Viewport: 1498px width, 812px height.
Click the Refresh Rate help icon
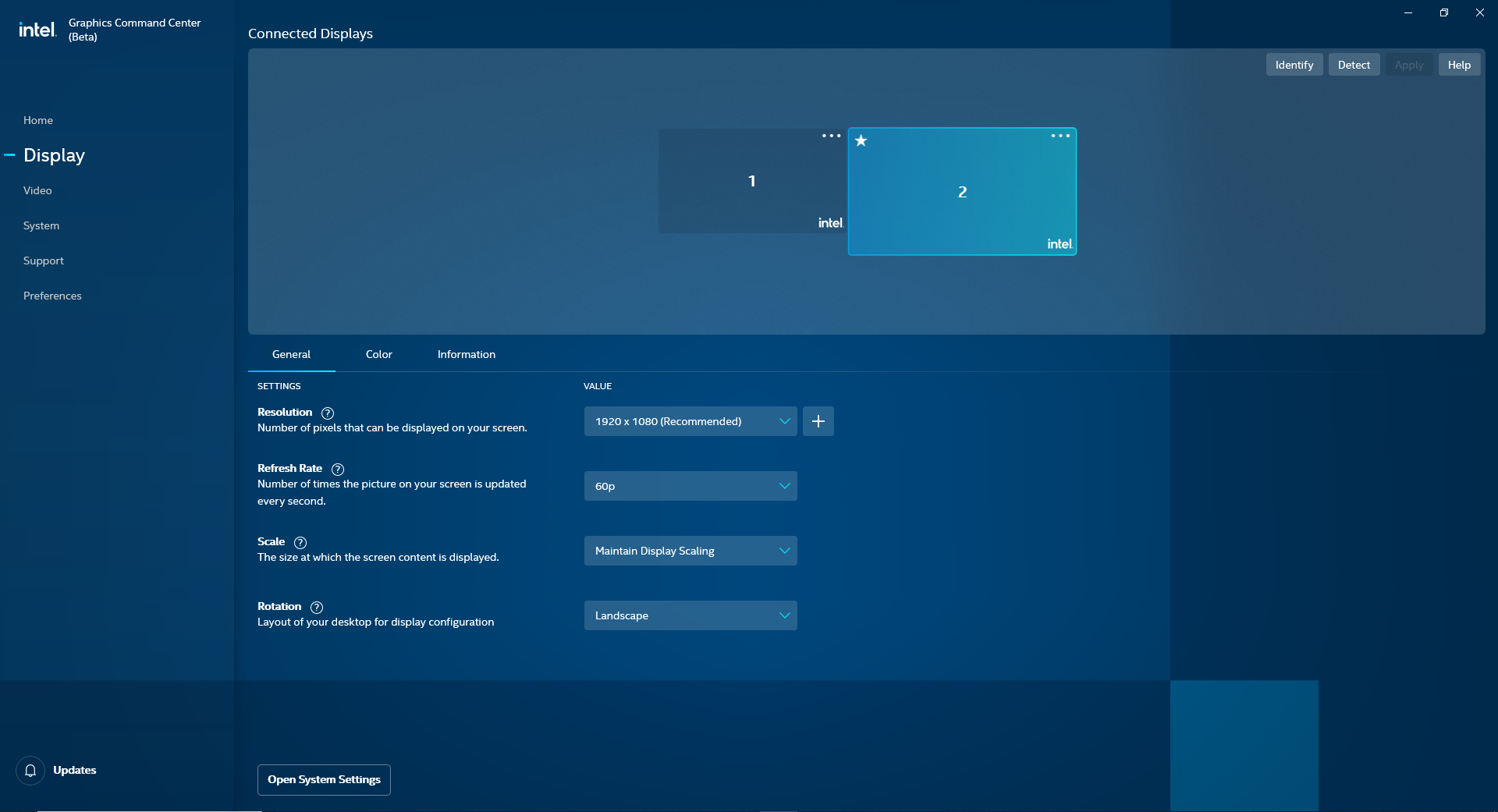(x=338, y=470)
